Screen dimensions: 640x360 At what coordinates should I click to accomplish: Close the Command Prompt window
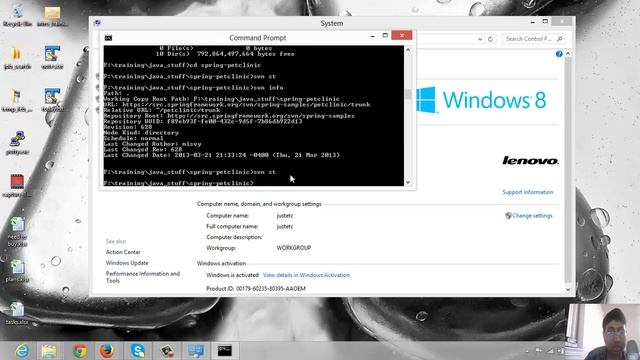point(402,36)
